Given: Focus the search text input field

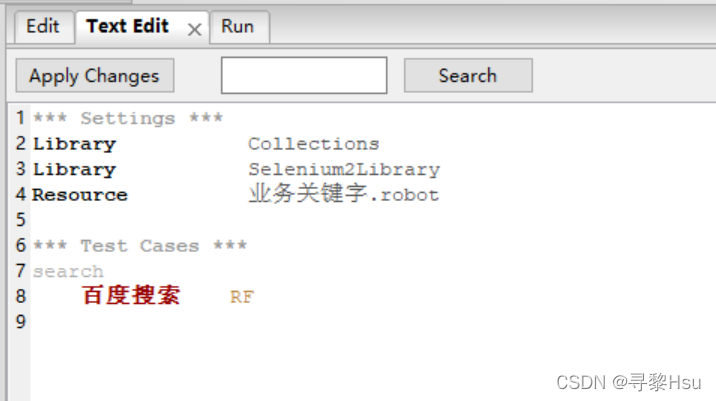Looking at the screenshot, I should [x=304, y=75].
